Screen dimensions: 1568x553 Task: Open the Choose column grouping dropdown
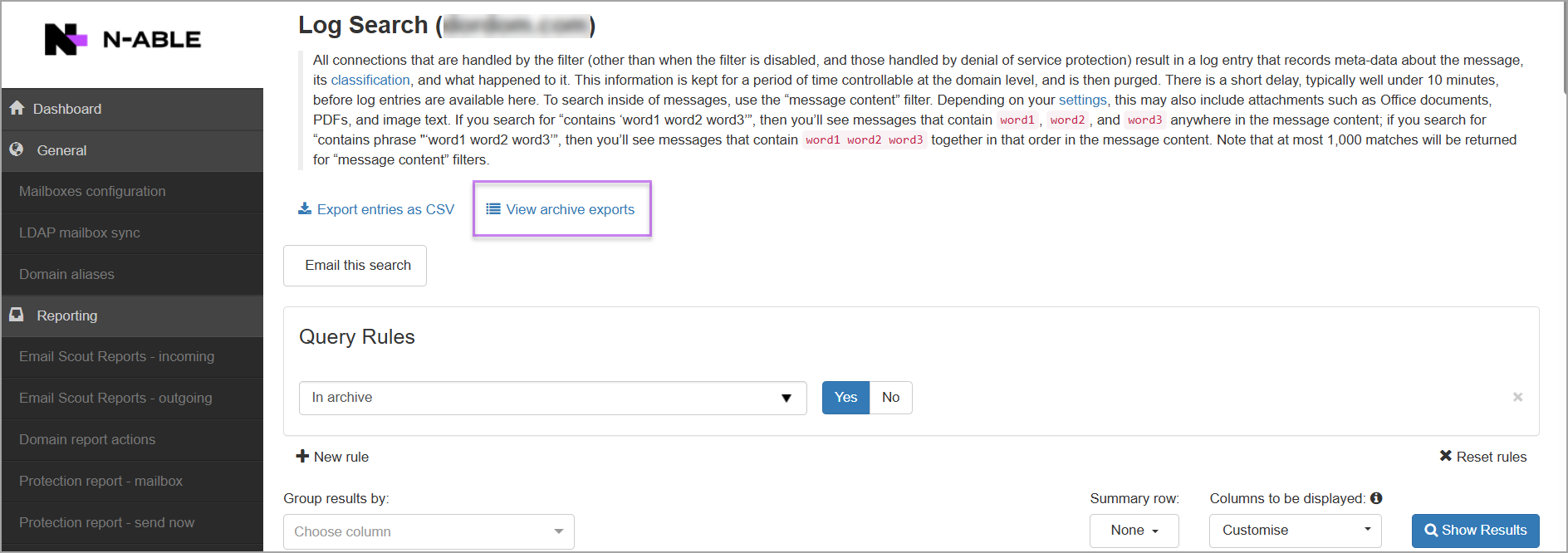click(x=429, y=531)
